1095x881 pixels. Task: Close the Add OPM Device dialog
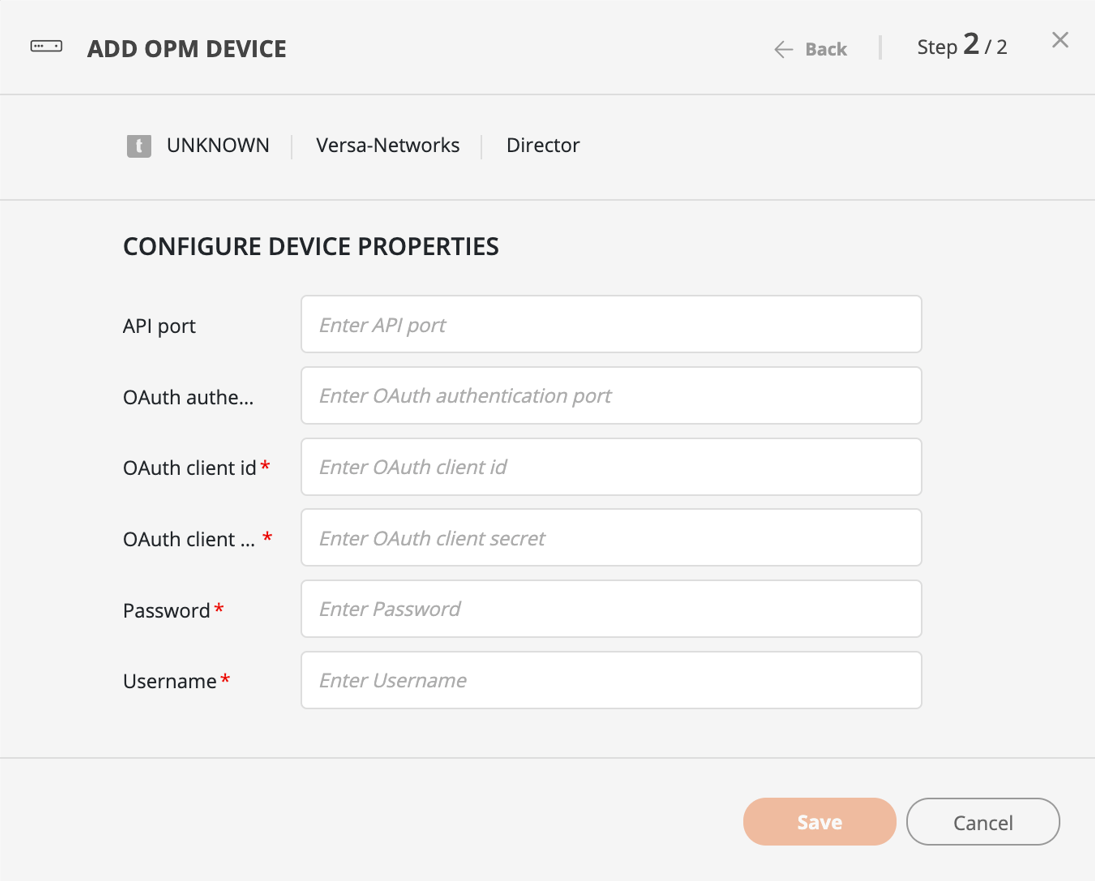point(1060,40)
